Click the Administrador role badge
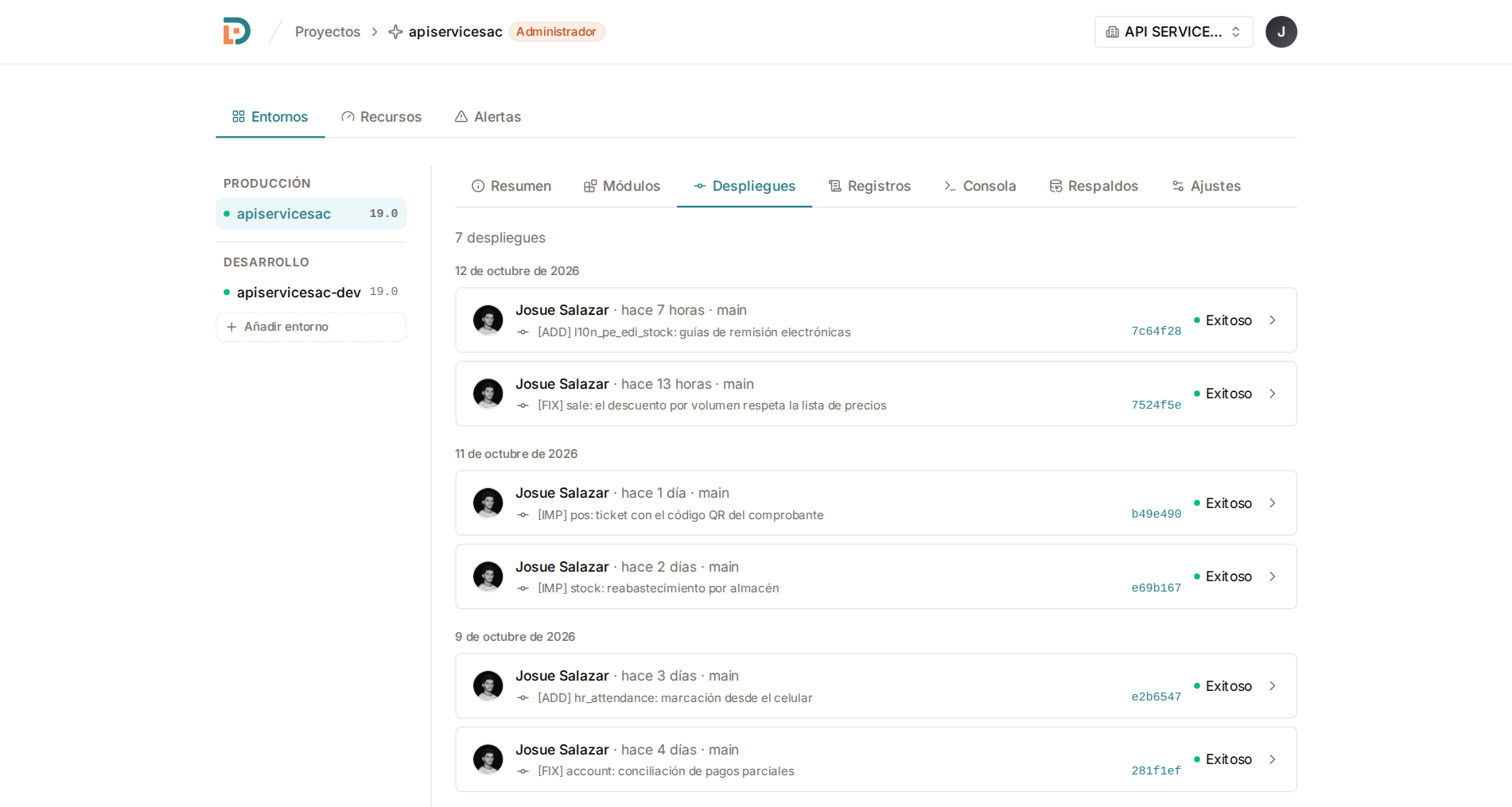 [x=557, y=32]
